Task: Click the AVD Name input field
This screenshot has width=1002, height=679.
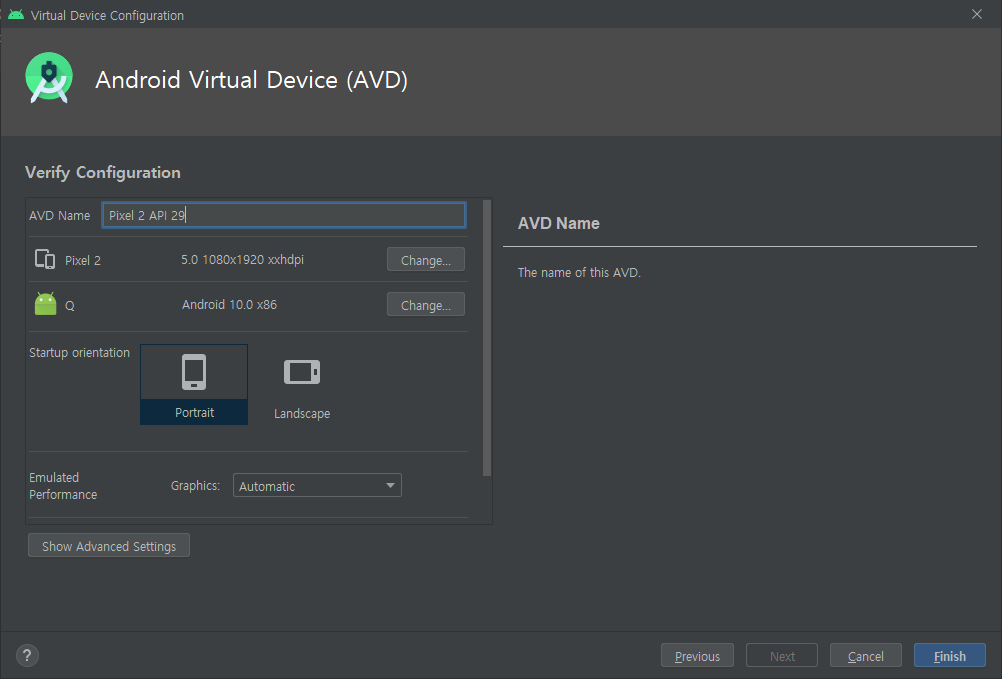Action: pyautogui.click(x=284, y=215)
